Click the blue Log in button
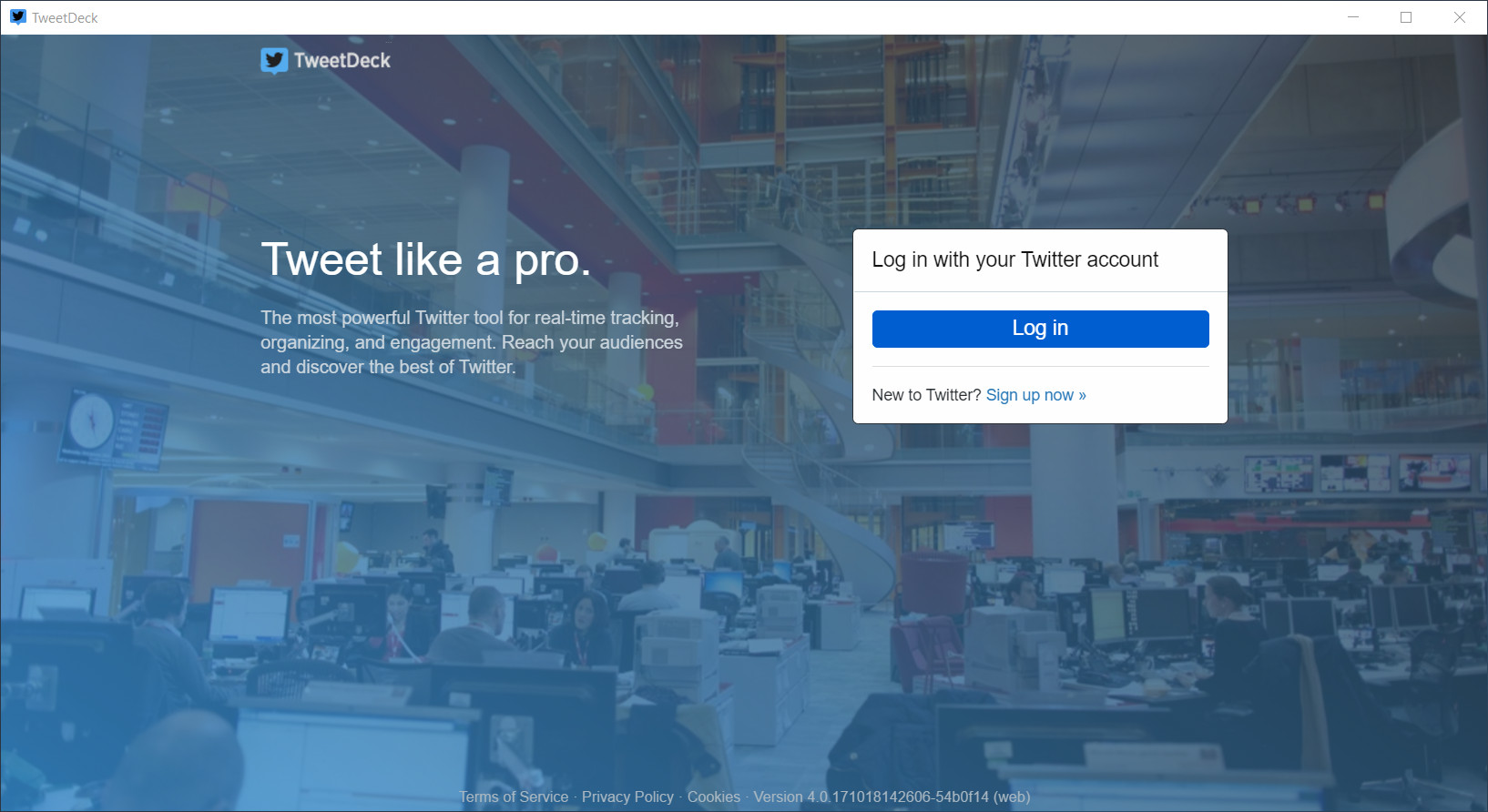 (1040, 329)
